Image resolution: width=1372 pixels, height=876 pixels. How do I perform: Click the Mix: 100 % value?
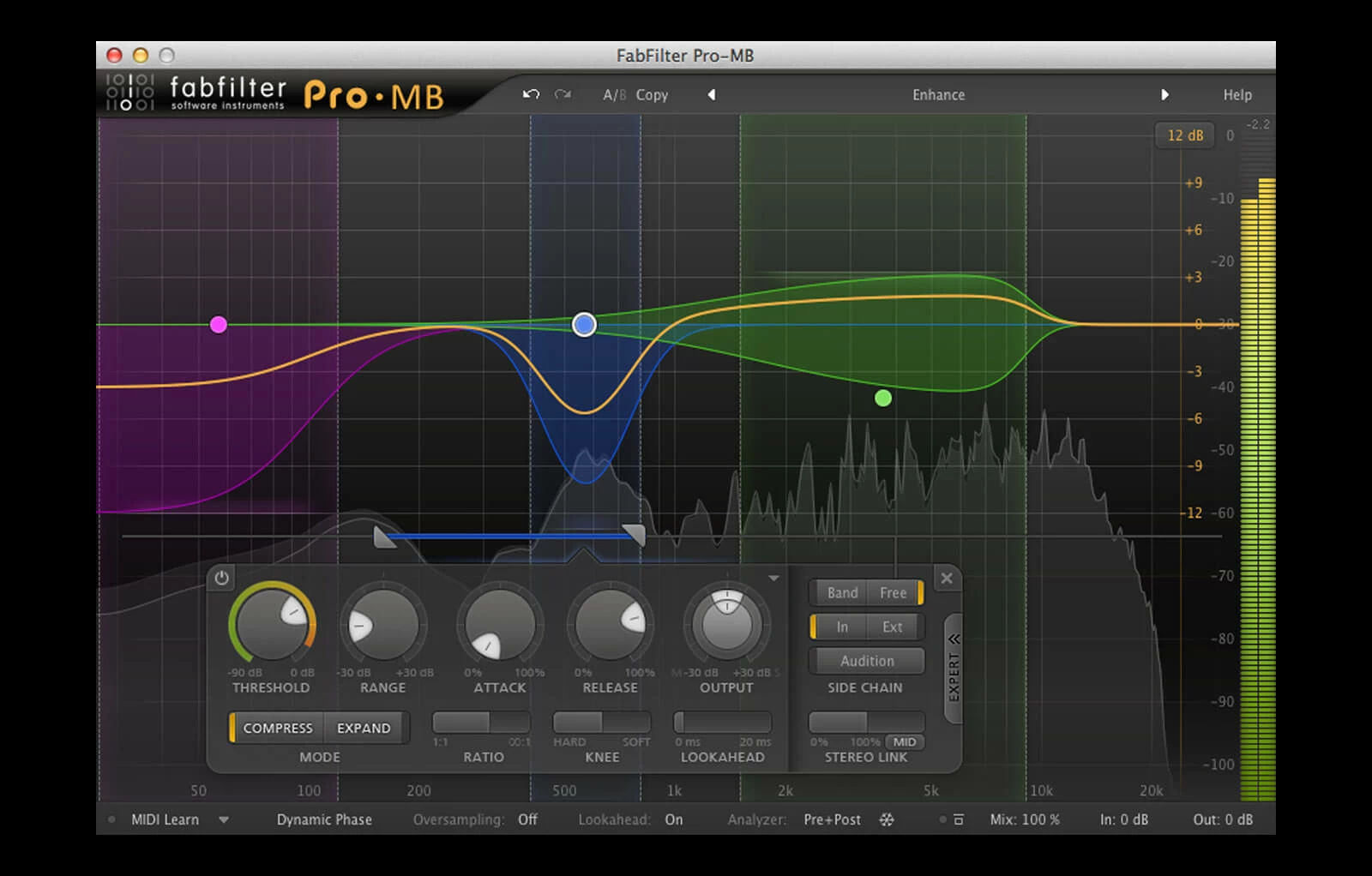(1025, 819)
